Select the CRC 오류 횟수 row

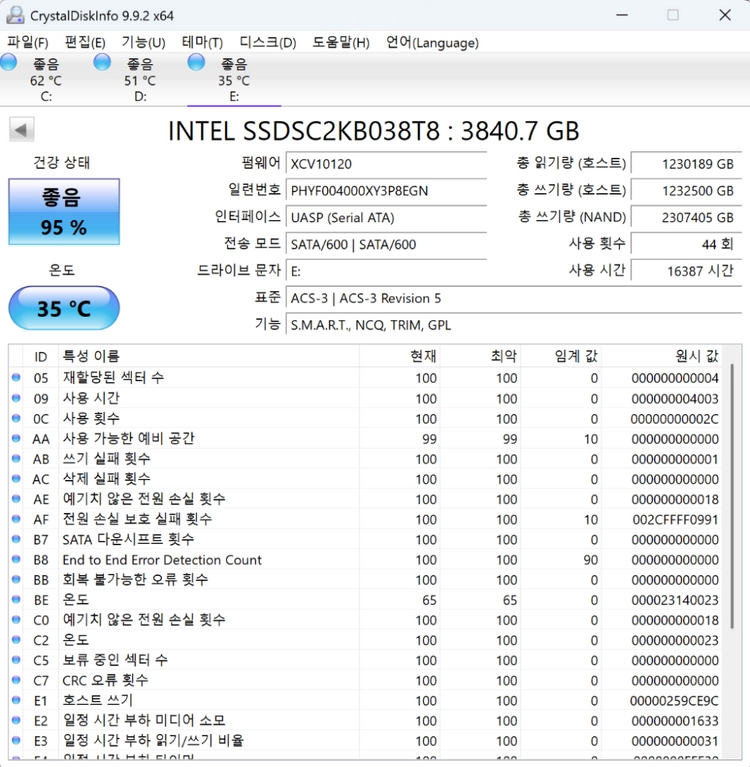366,680
